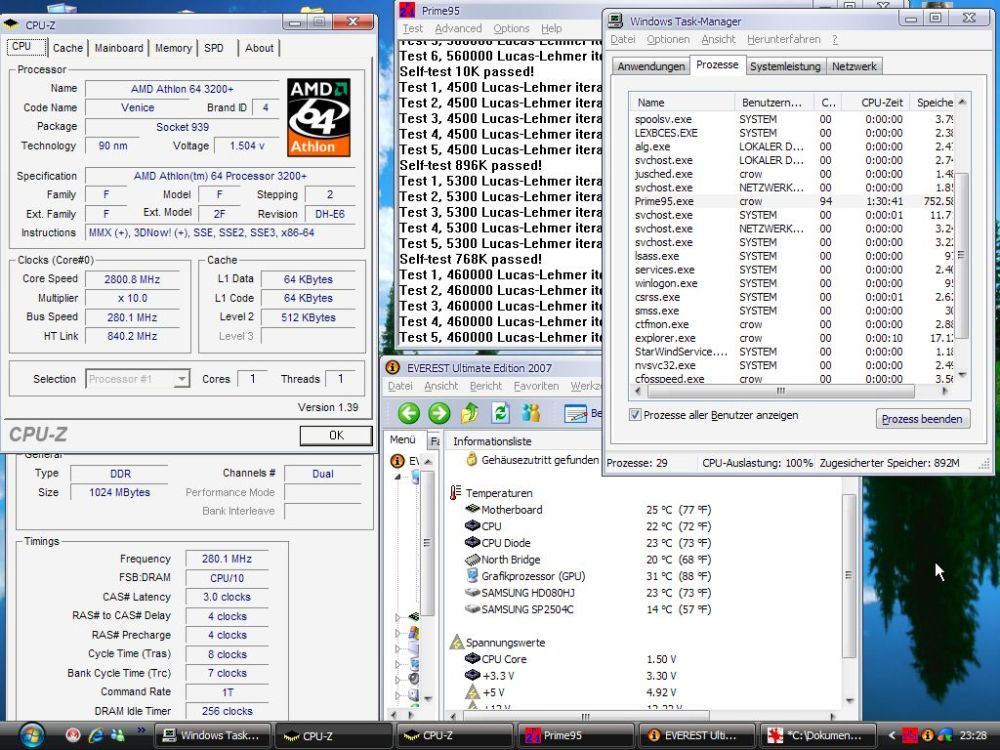Open the CPU-Z Memory tab
Image resolution: width=1000 pixels, height=750 pixels.
click(x=173, y=48)
